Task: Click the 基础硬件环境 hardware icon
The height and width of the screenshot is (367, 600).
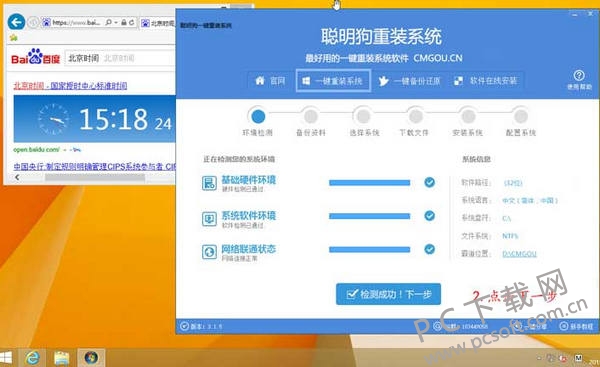Action: [209, 183]
